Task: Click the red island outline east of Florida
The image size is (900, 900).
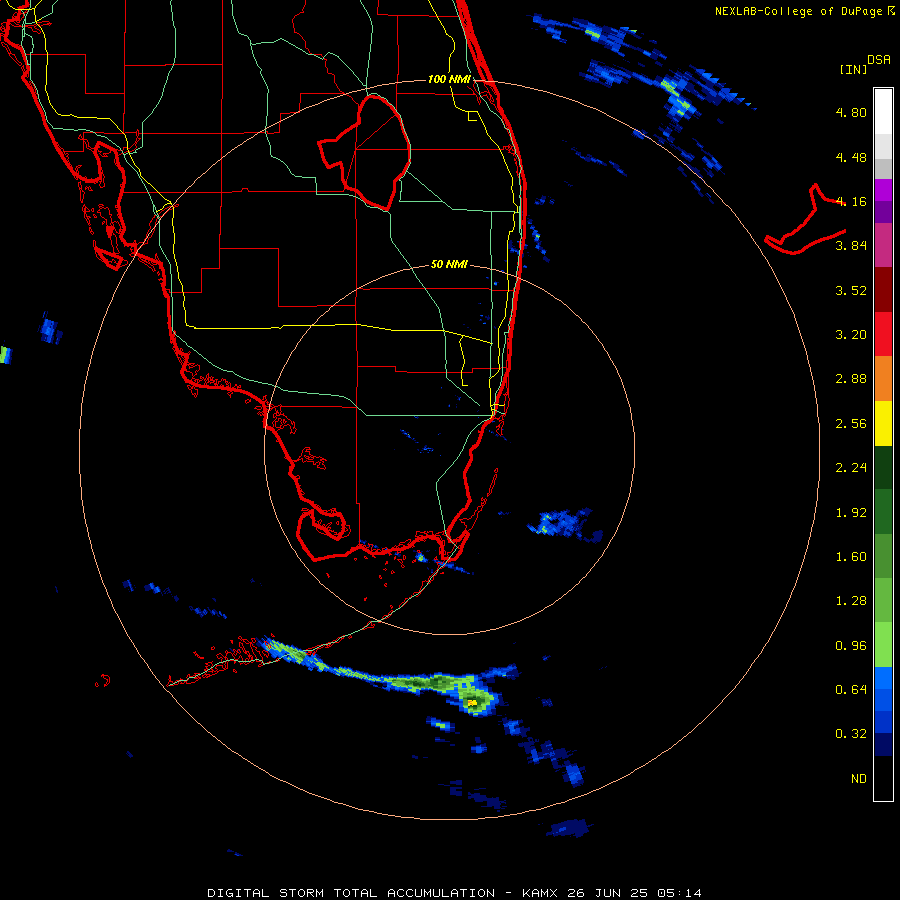Action: [806, 220]
